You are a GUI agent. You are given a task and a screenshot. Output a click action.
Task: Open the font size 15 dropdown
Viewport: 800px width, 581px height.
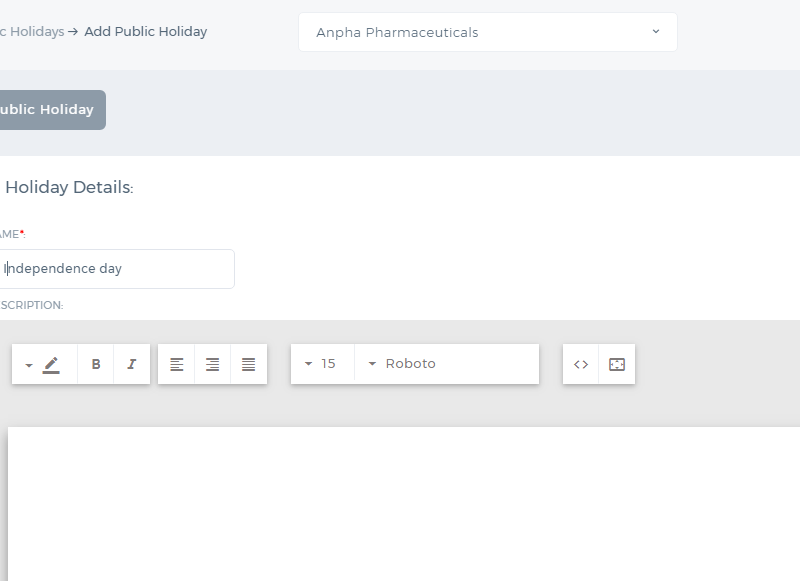click(322, 364)
